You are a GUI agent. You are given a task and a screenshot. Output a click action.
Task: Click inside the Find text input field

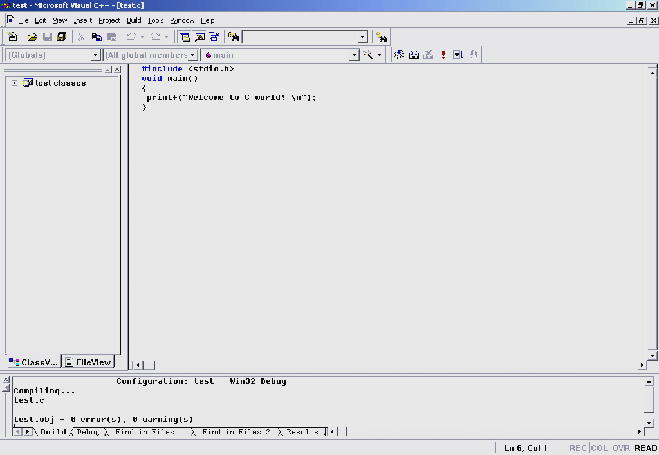tap(301, 37)
